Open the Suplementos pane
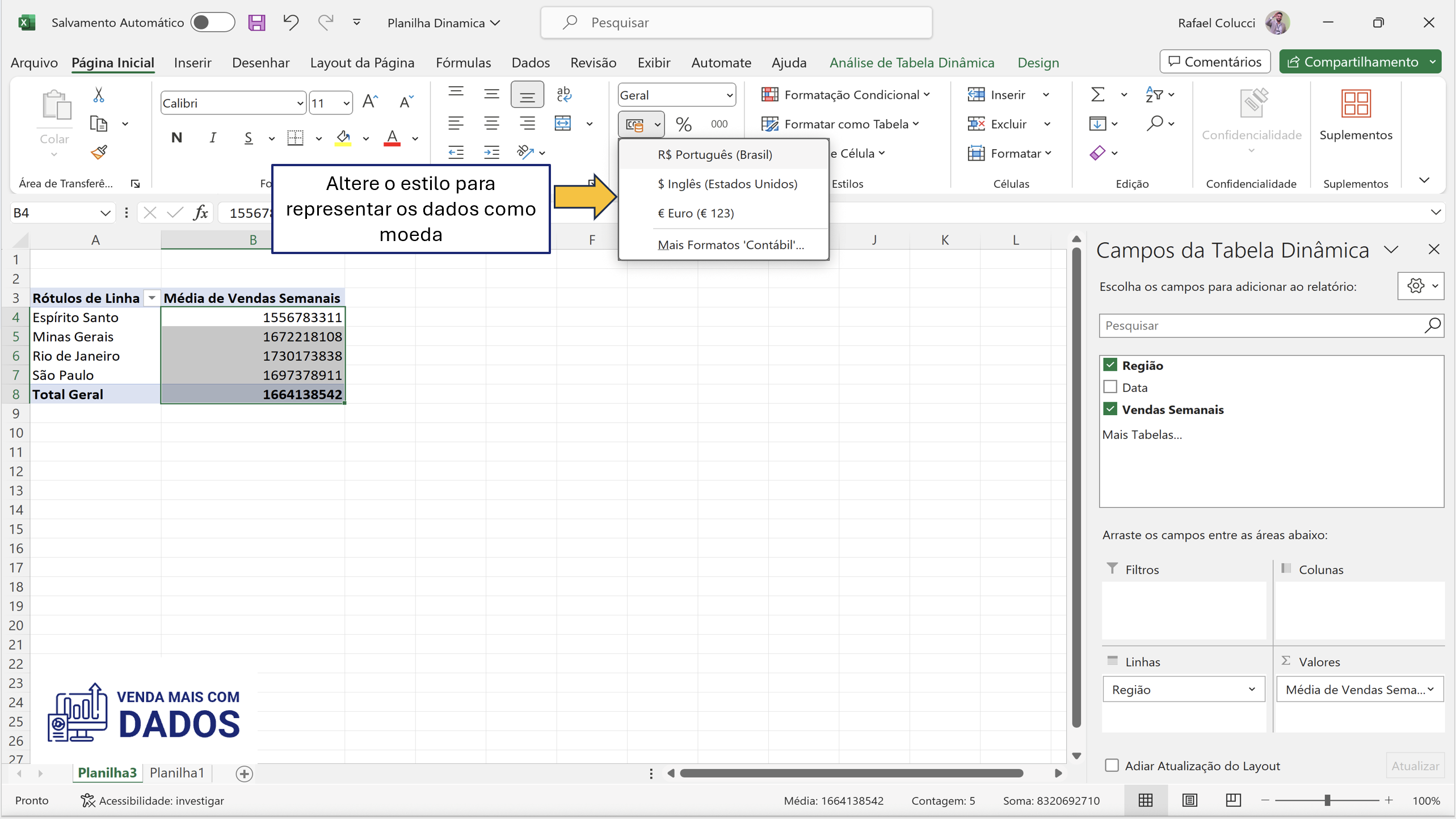The height and width of the screenshot is (819, 1456). click(1356, 113)
